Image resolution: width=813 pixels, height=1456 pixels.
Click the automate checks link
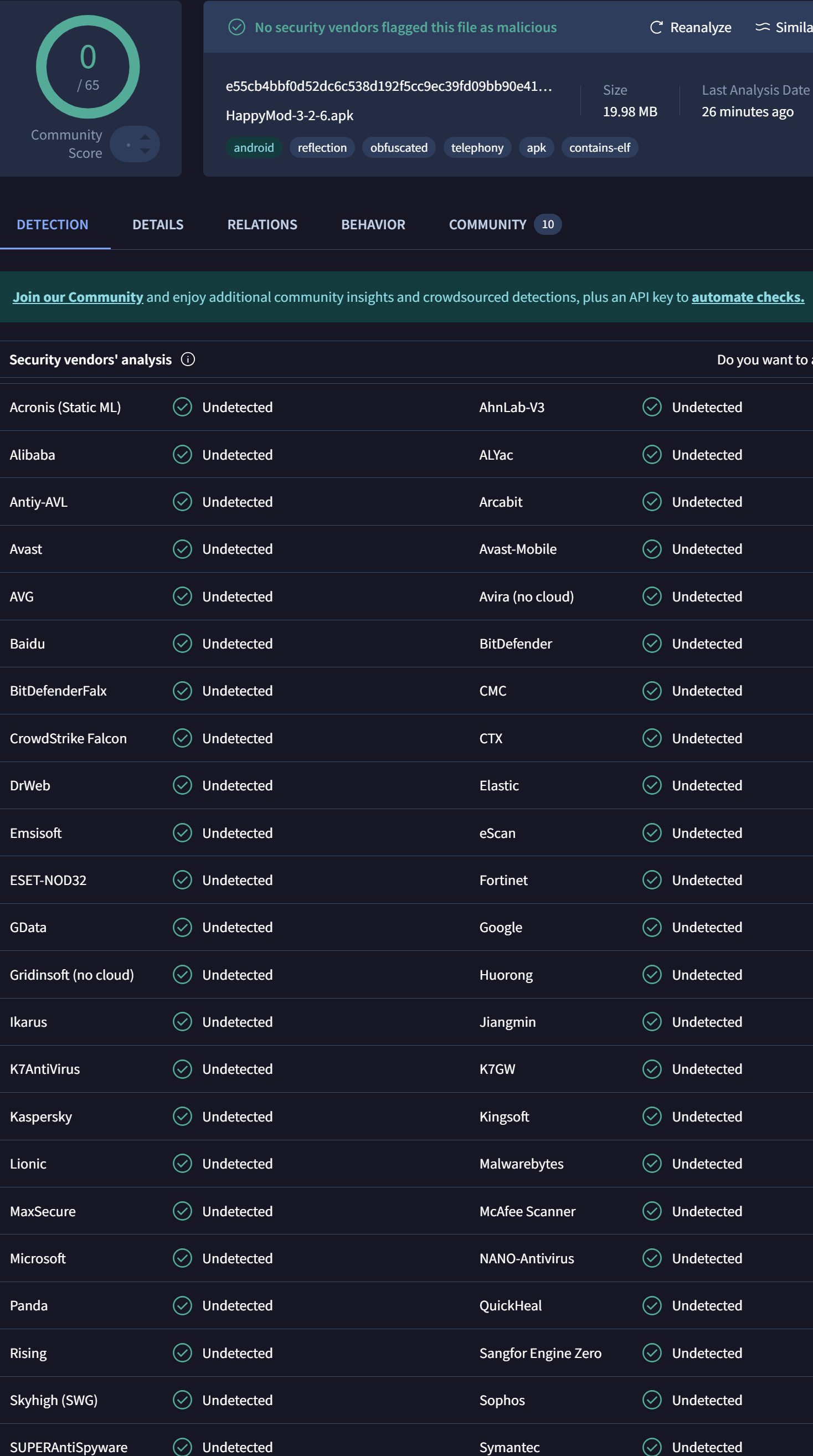pos(747,296)
